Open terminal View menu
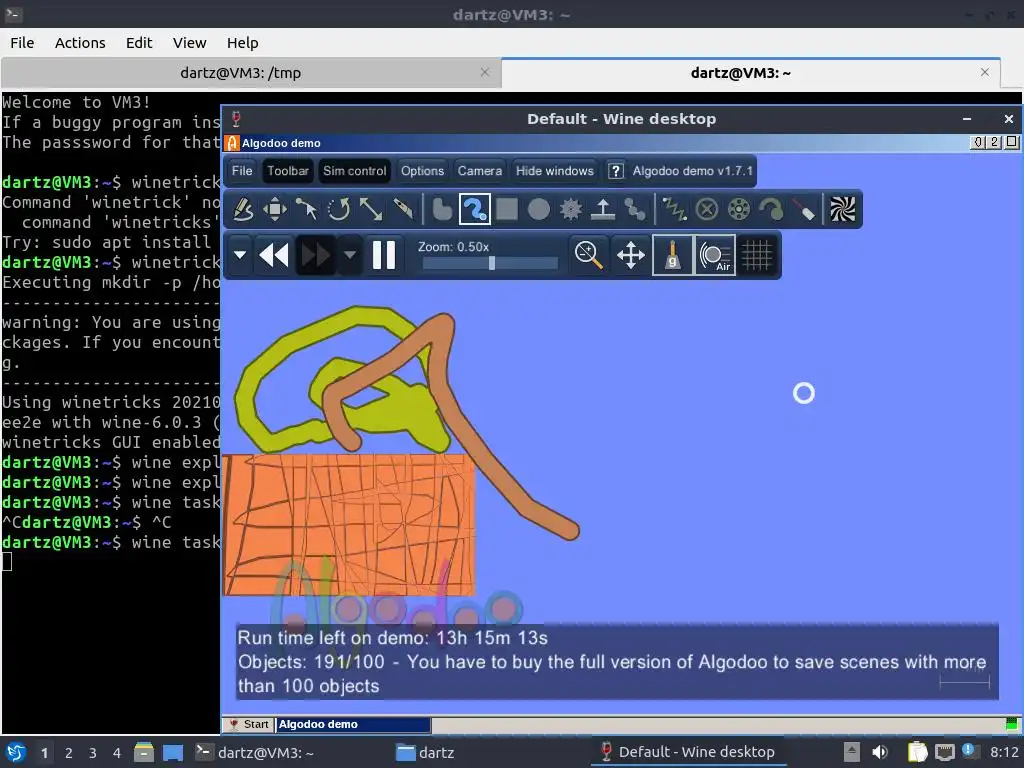Image resolution: width=1024 pixels, height=768 pixels. 189,42
